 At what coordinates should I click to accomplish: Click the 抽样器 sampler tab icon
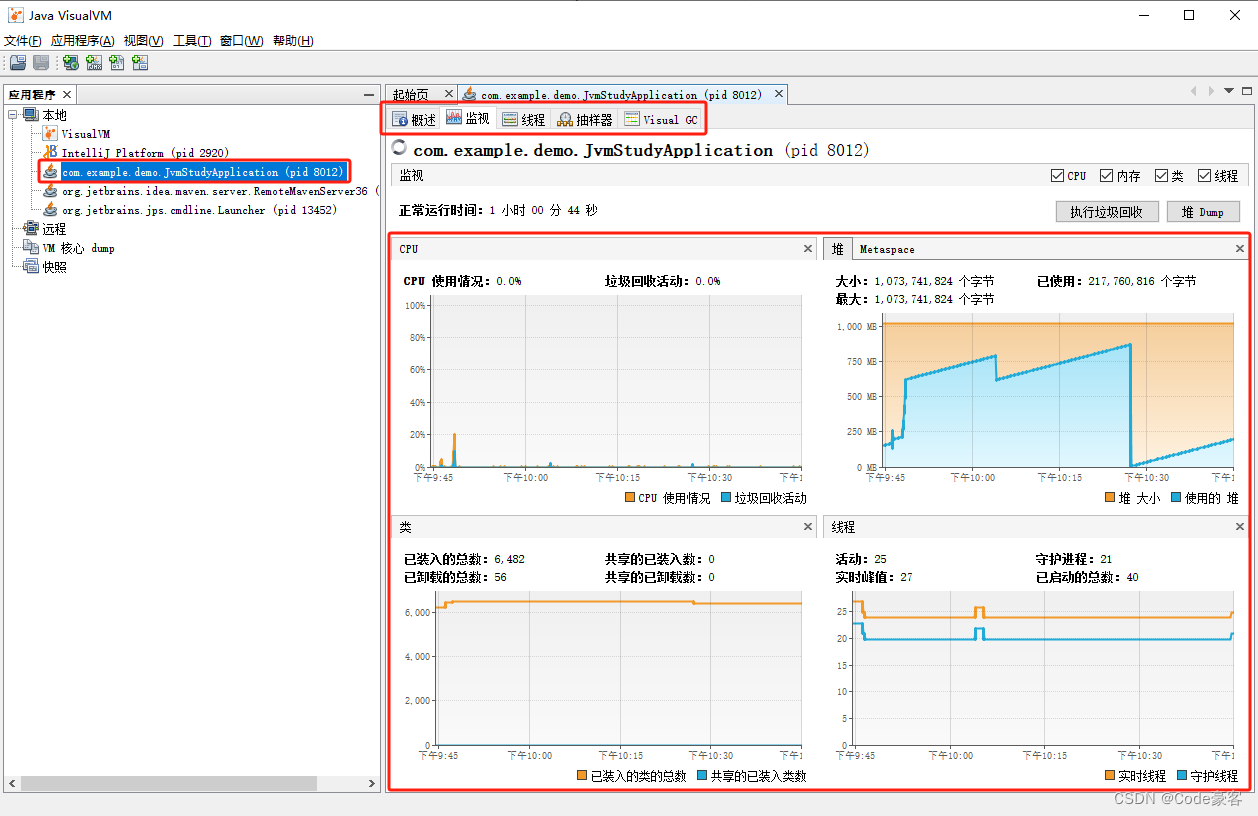565,120
